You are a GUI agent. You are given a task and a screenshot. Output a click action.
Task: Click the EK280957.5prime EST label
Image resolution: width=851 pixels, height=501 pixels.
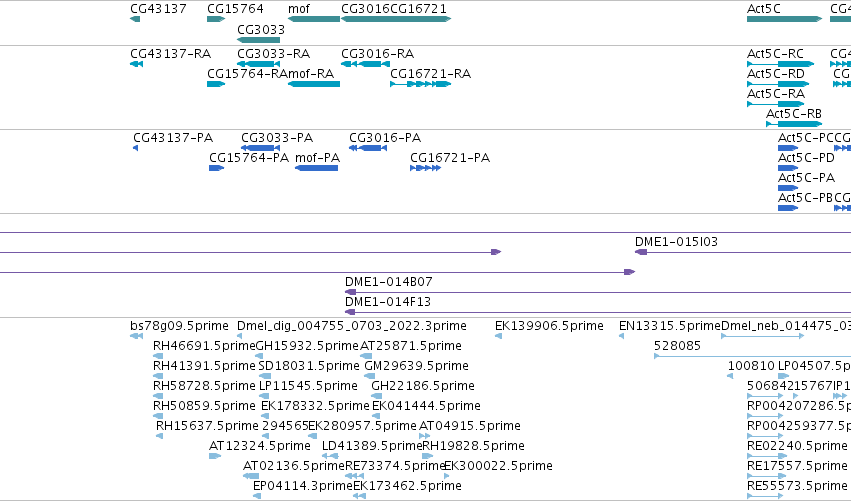click(363, 427)
